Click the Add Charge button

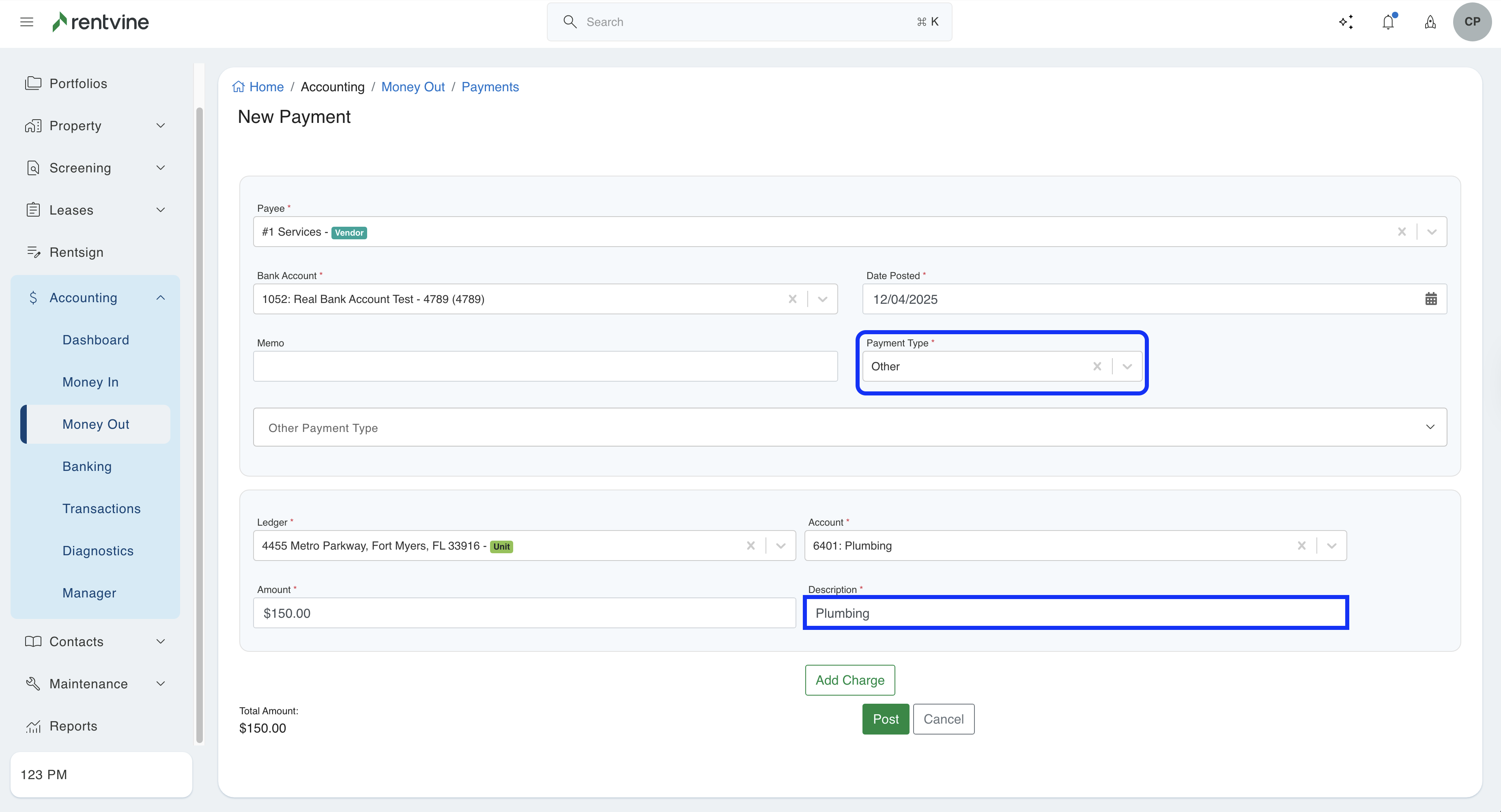(x=849, y=680)
